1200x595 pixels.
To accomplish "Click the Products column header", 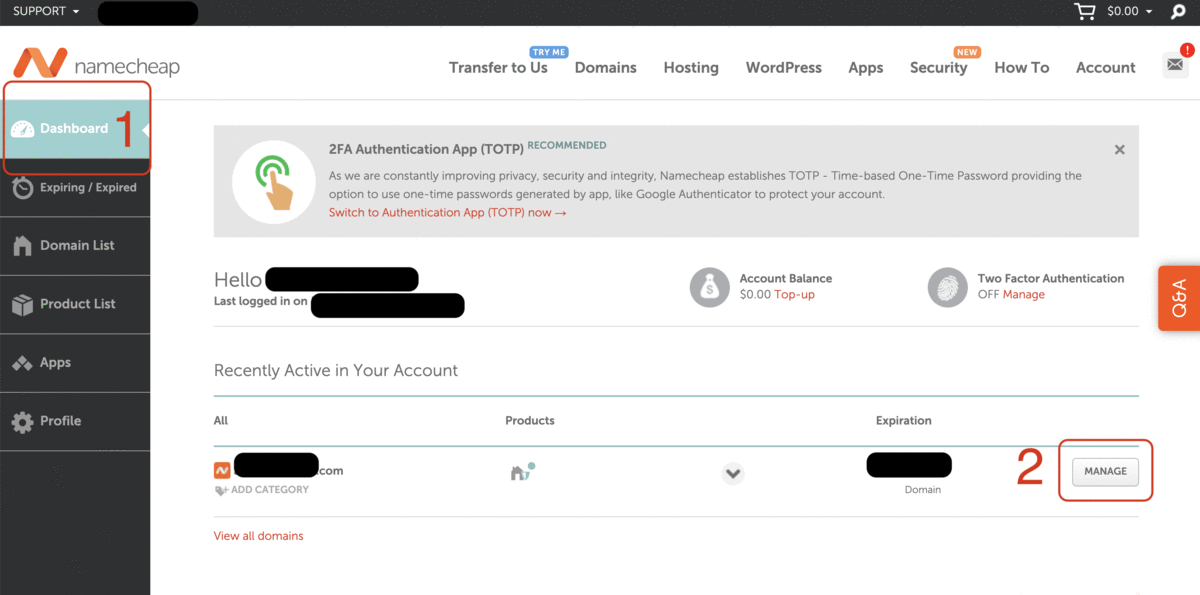I will coord(530,420).
